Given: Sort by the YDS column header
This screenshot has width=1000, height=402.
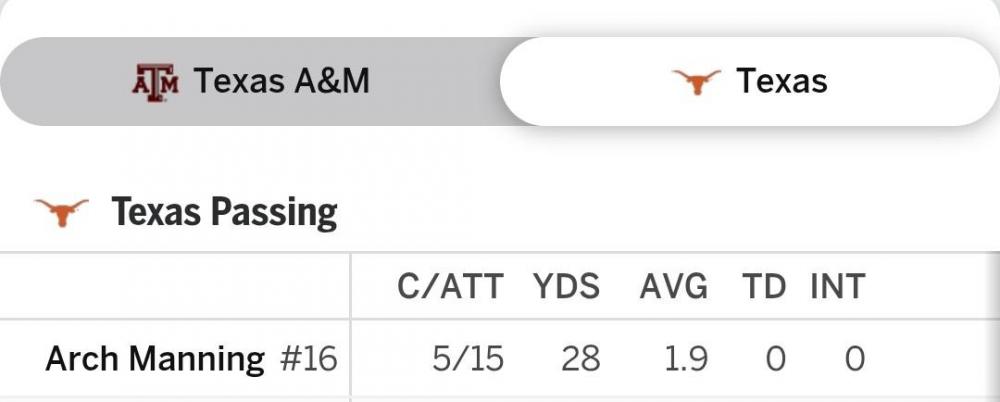Looking at the screenshot, I should 566,287.
